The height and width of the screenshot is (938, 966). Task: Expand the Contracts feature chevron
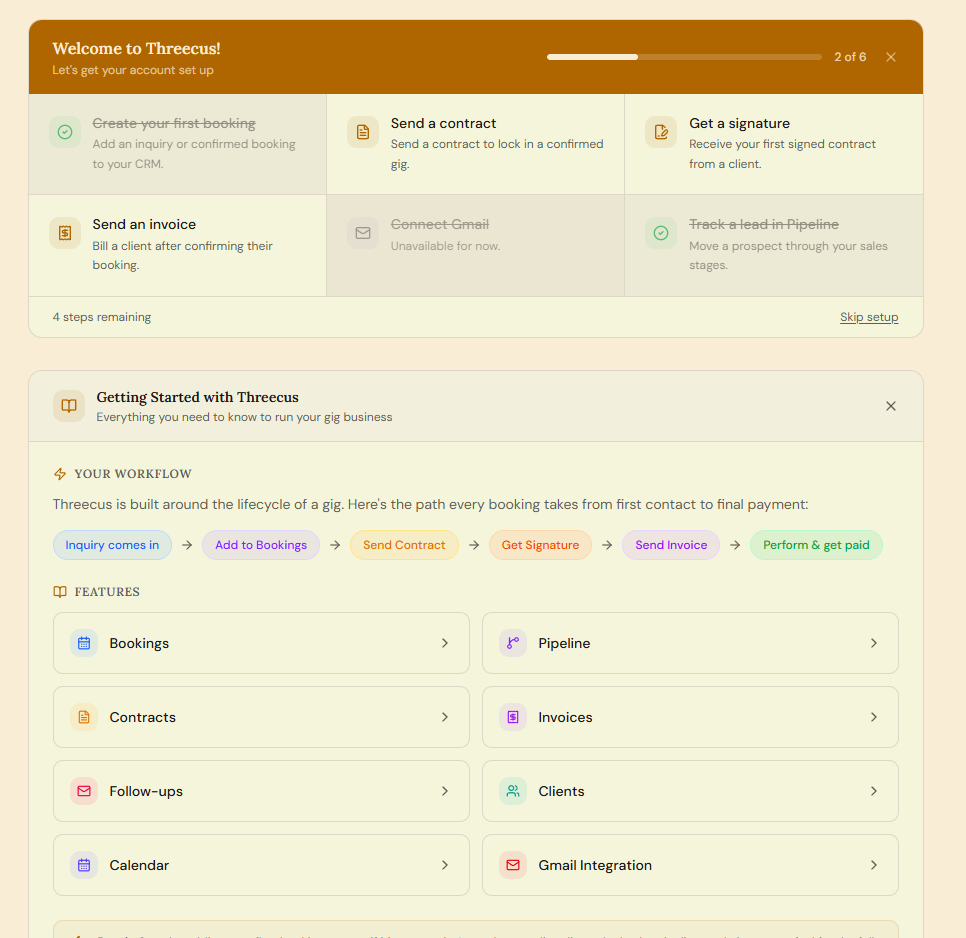(x=445, y=717)
